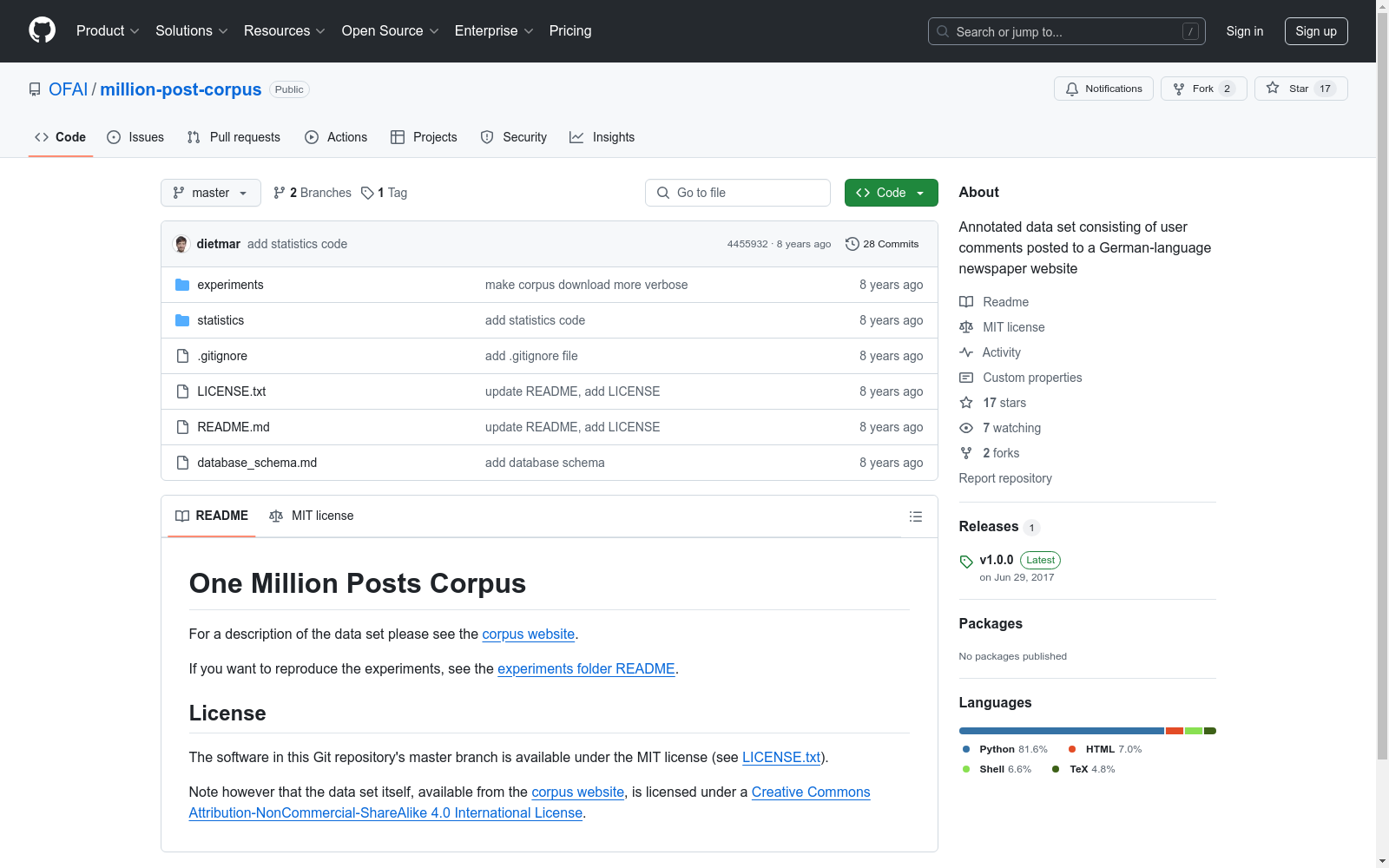Click the LICENSE.txt file icon
The height and width of the screenshot is (868, 1389).
click(x=182, y=391)
